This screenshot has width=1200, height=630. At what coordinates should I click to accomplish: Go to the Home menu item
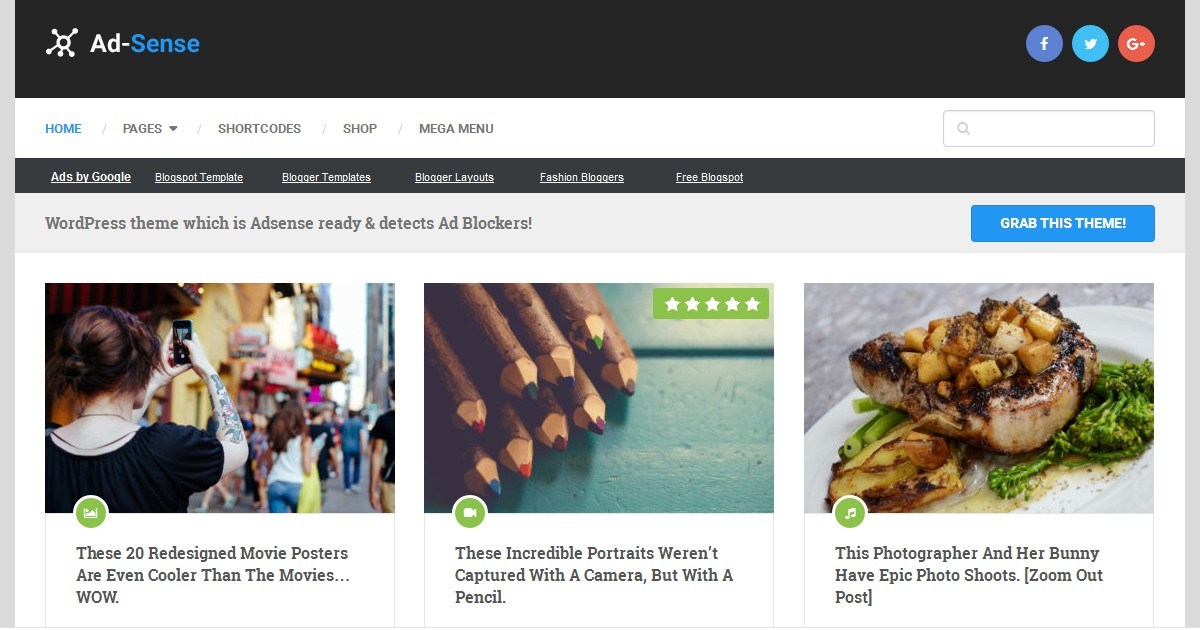point(63,129)
